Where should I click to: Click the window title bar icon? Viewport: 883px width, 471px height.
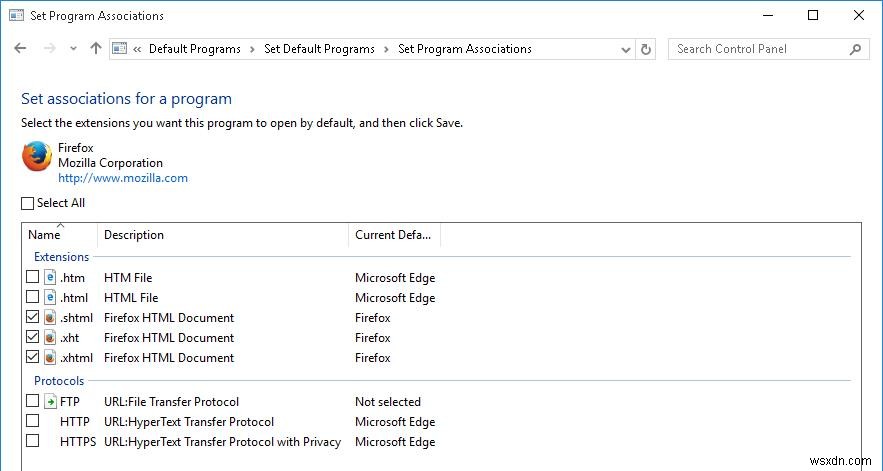tap(16, 15)
